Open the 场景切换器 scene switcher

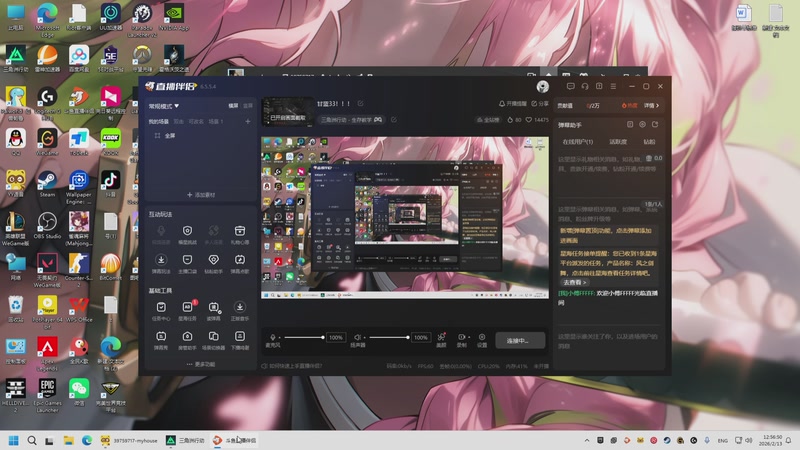click(213, 340)
